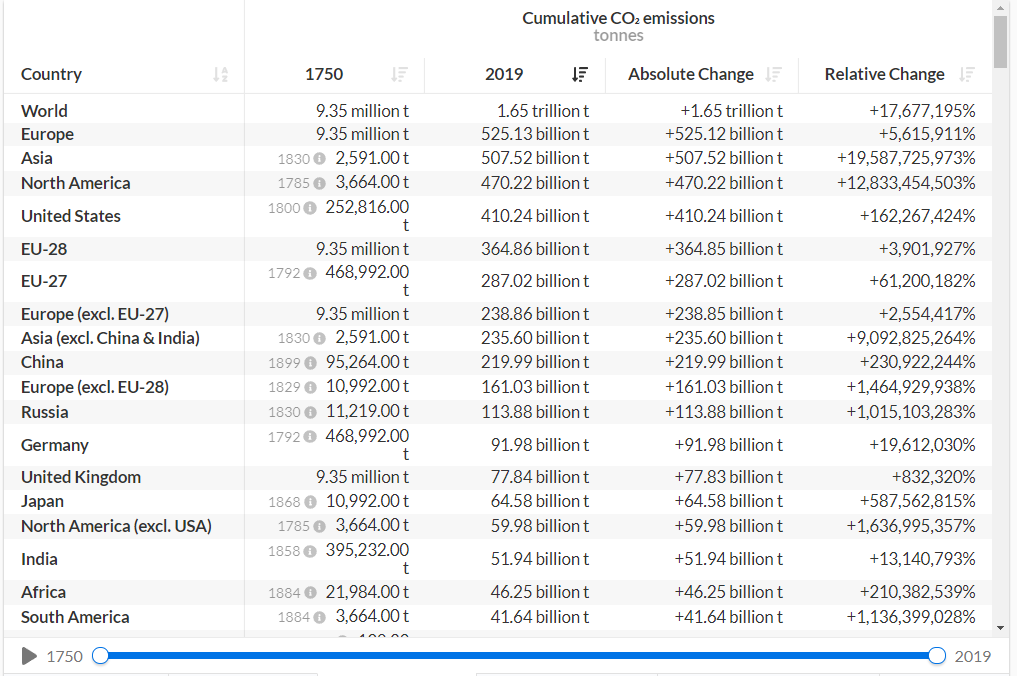Click the 1750 start slider handle

[101, 656]
